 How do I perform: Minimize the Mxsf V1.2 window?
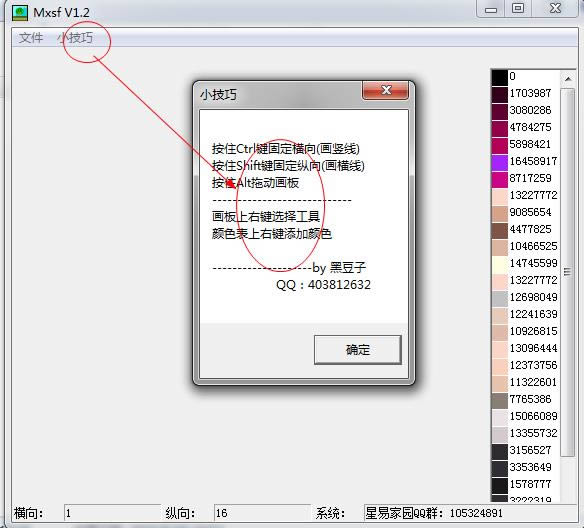[491, 9]
